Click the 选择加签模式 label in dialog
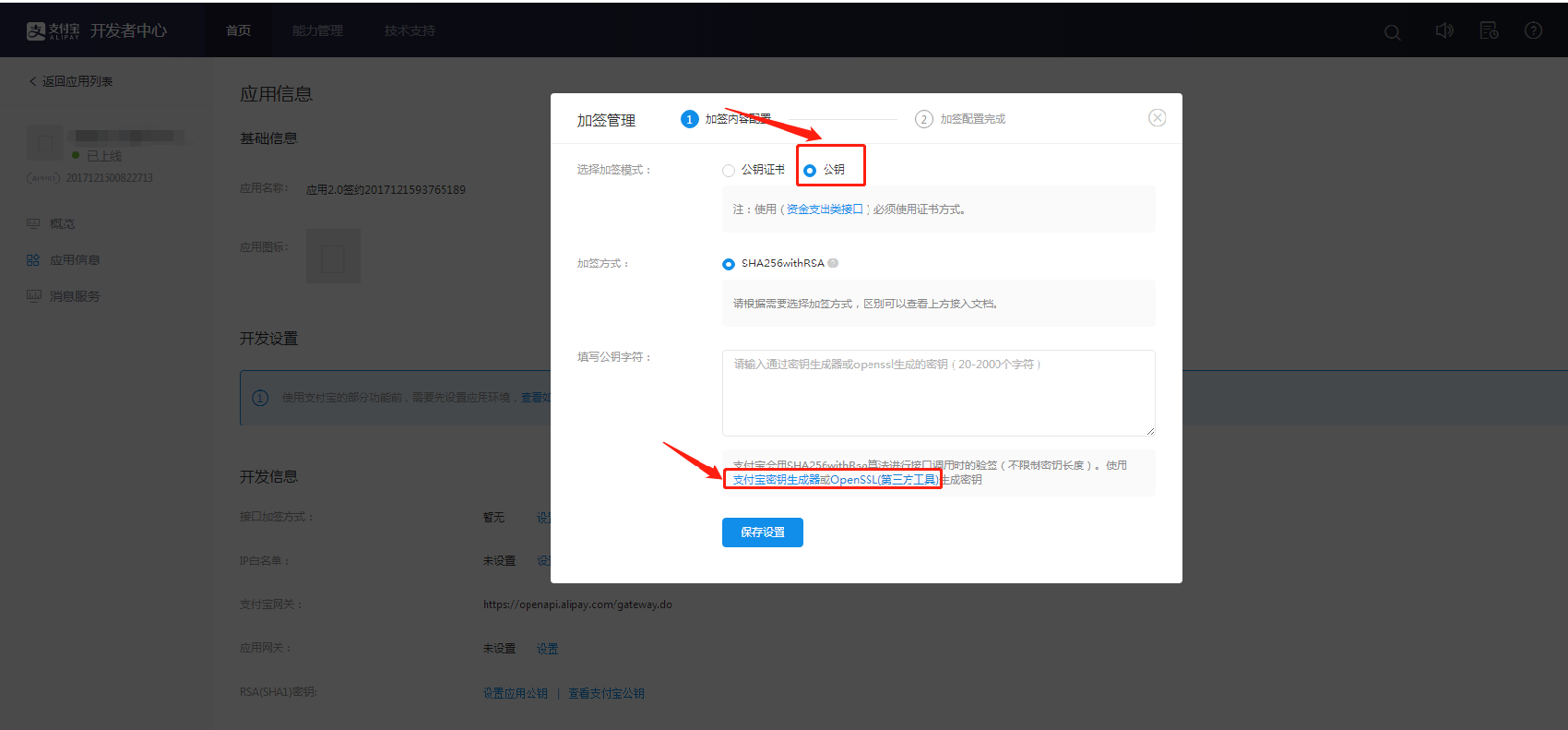The height and width of the screenshot is (730, 1568). (x=614, y=170)
